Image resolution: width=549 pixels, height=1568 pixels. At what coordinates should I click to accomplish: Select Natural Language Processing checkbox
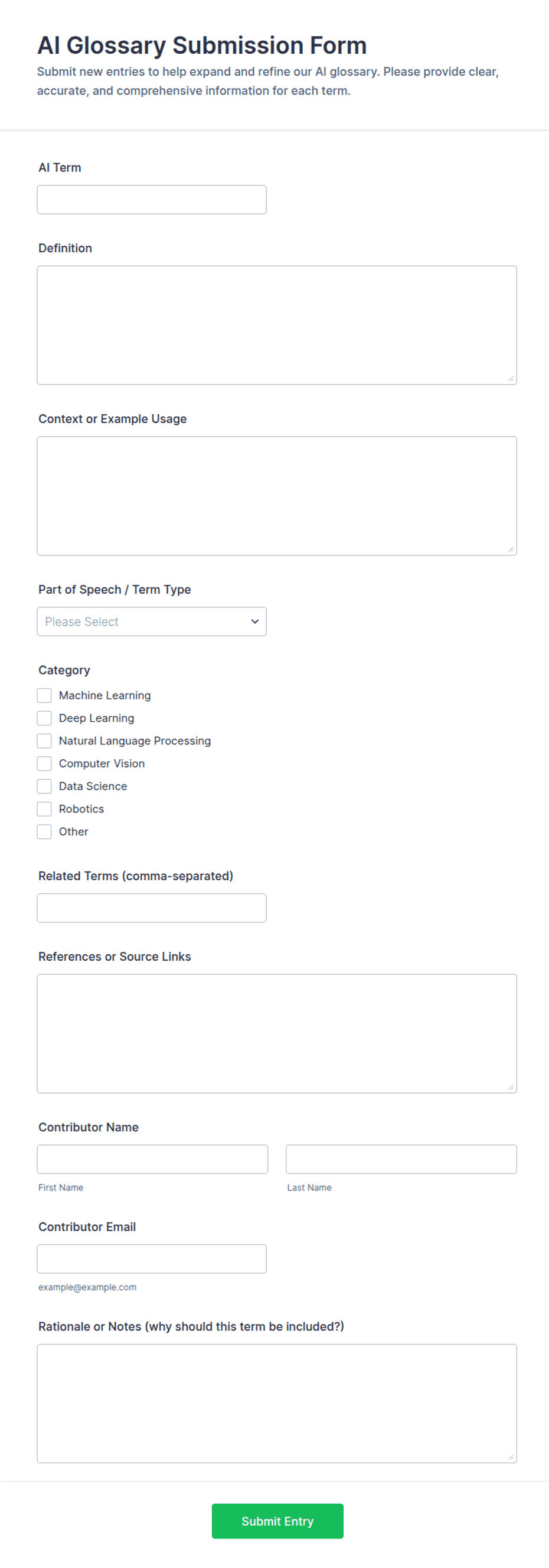click(x=44, y=741)
